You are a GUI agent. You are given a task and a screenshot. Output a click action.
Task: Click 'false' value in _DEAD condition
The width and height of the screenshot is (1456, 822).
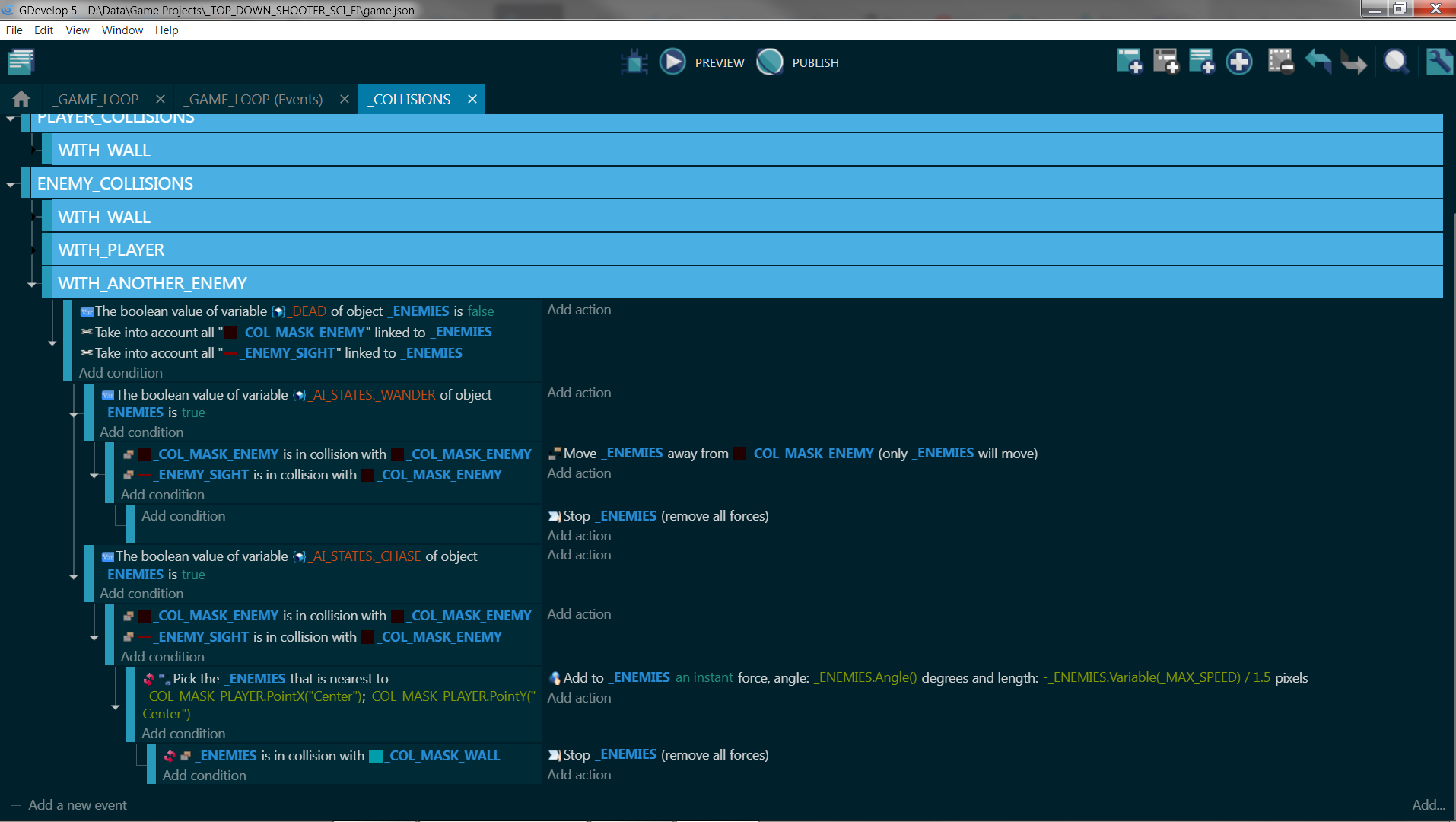tap(480, 311)
